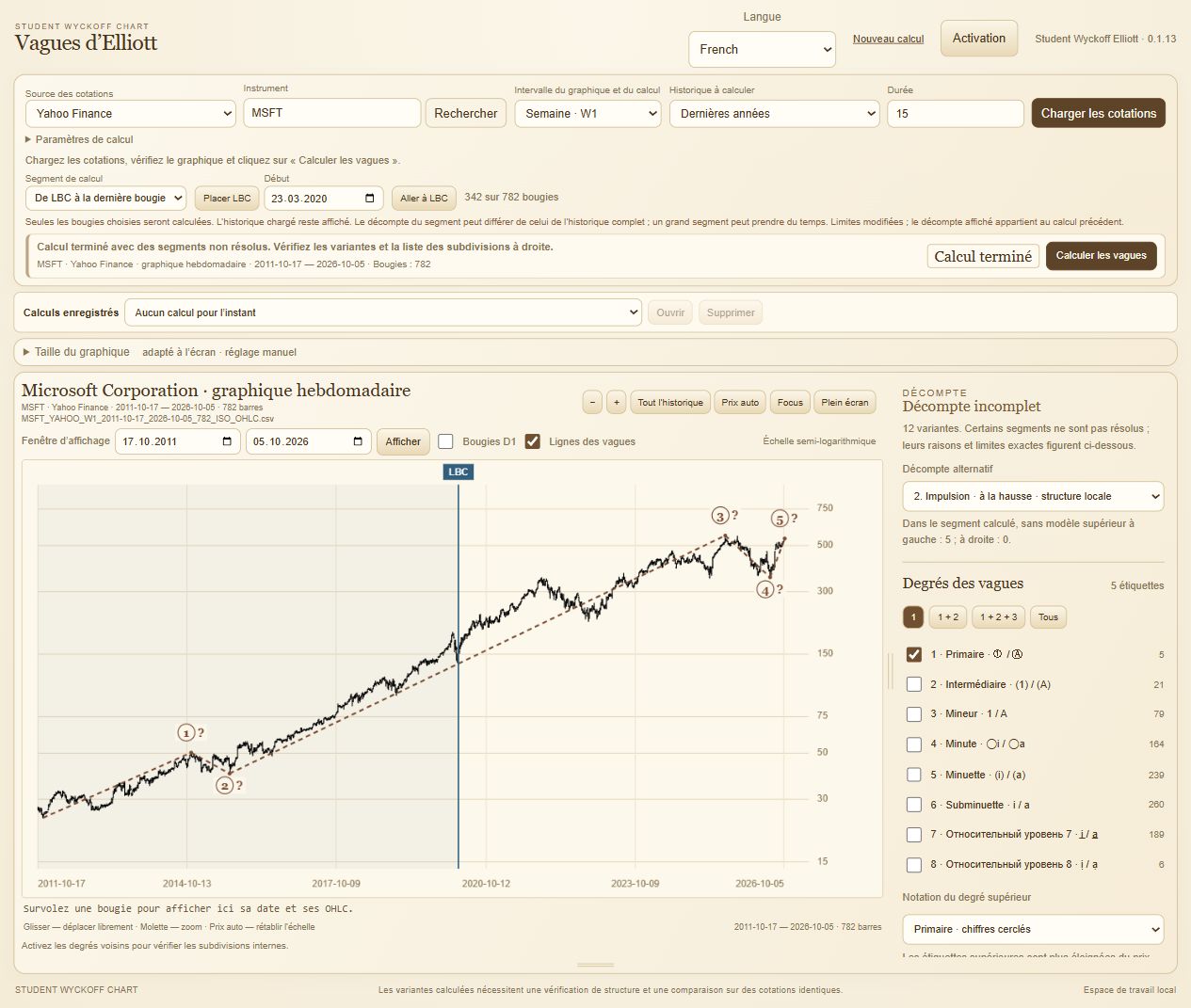Open calendar picker of the 05.10.2026 date field
Viewport: 1191px width, 1008px height.
358,441
